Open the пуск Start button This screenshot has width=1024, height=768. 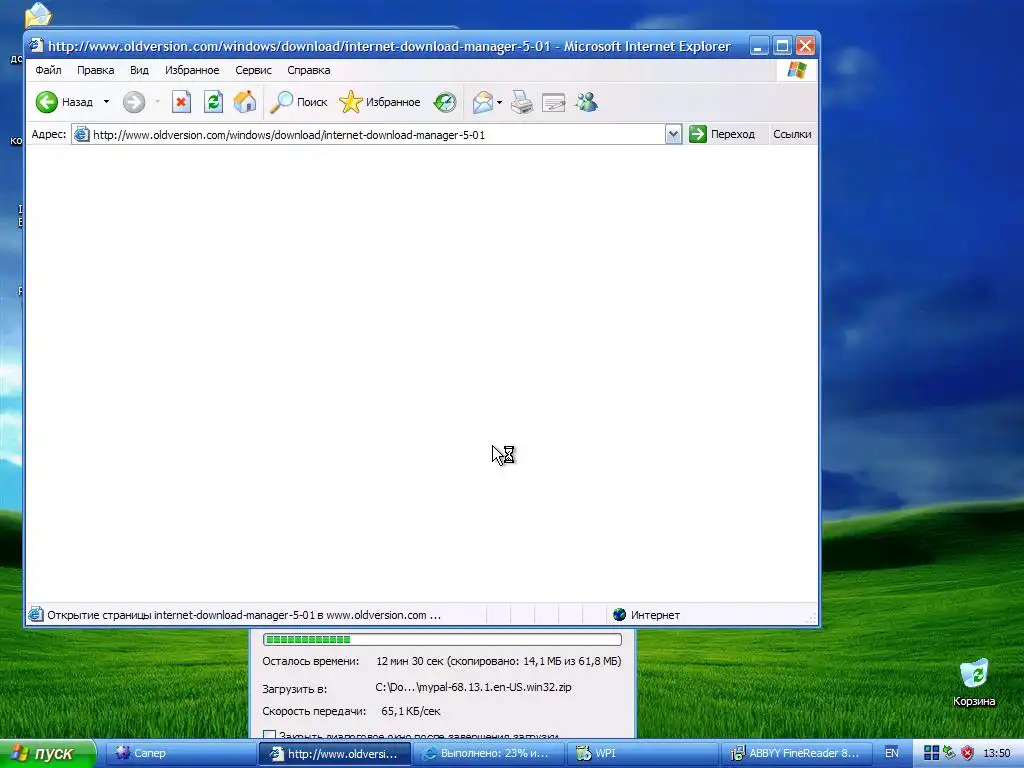[48, 753]
